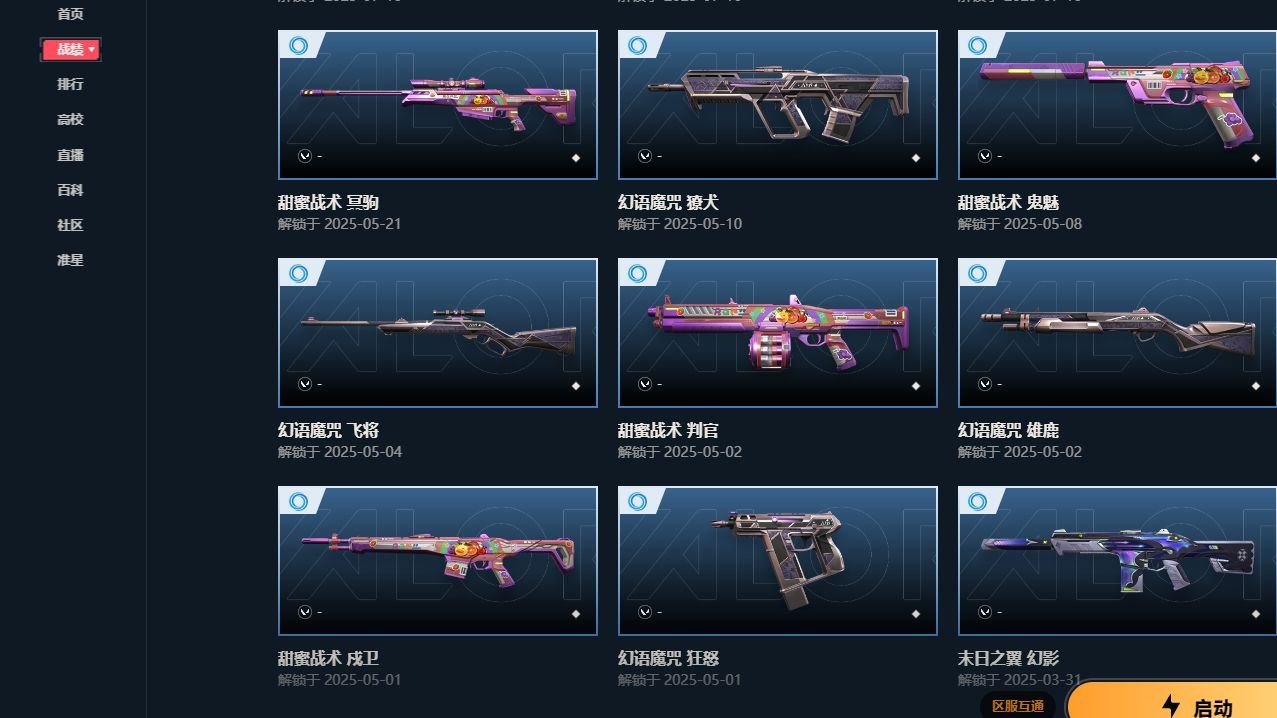Go to the 排行 sidebar section
1277x718 pixels.
(70, 84)
